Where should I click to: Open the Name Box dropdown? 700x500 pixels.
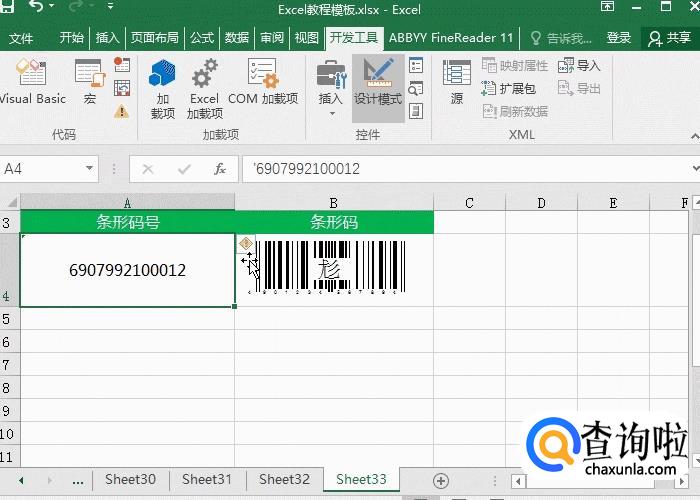(89, 169)
